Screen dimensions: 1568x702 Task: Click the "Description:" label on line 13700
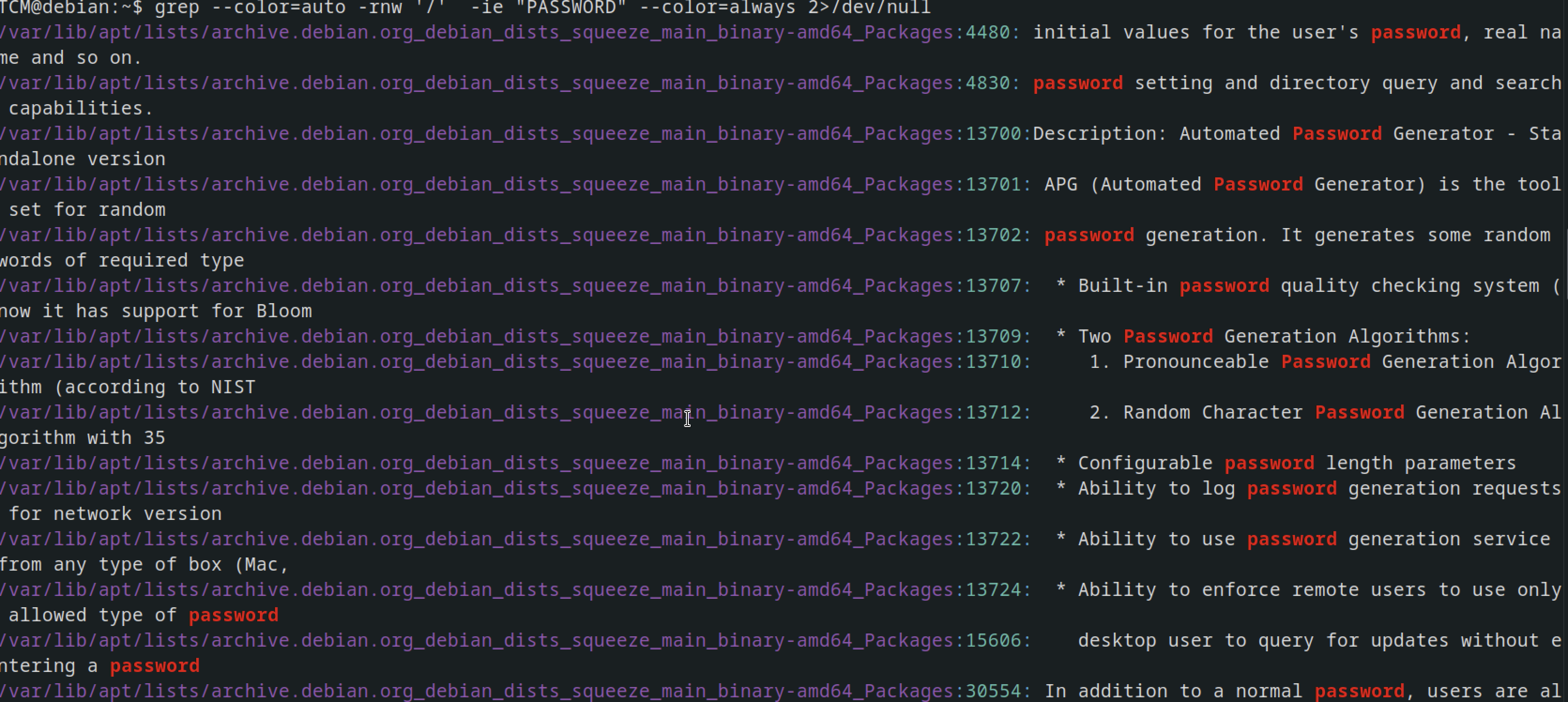[x=1101, y=134]
